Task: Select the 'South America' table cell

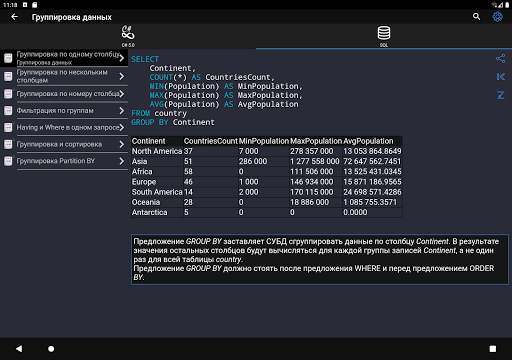Action: point(157,192)
